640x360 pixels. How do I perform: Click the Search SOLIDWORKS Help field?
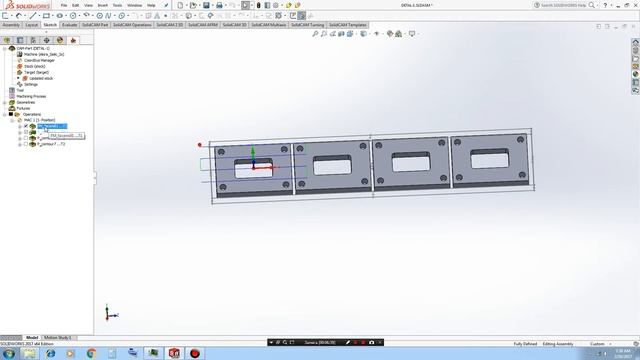pos(563,5)
